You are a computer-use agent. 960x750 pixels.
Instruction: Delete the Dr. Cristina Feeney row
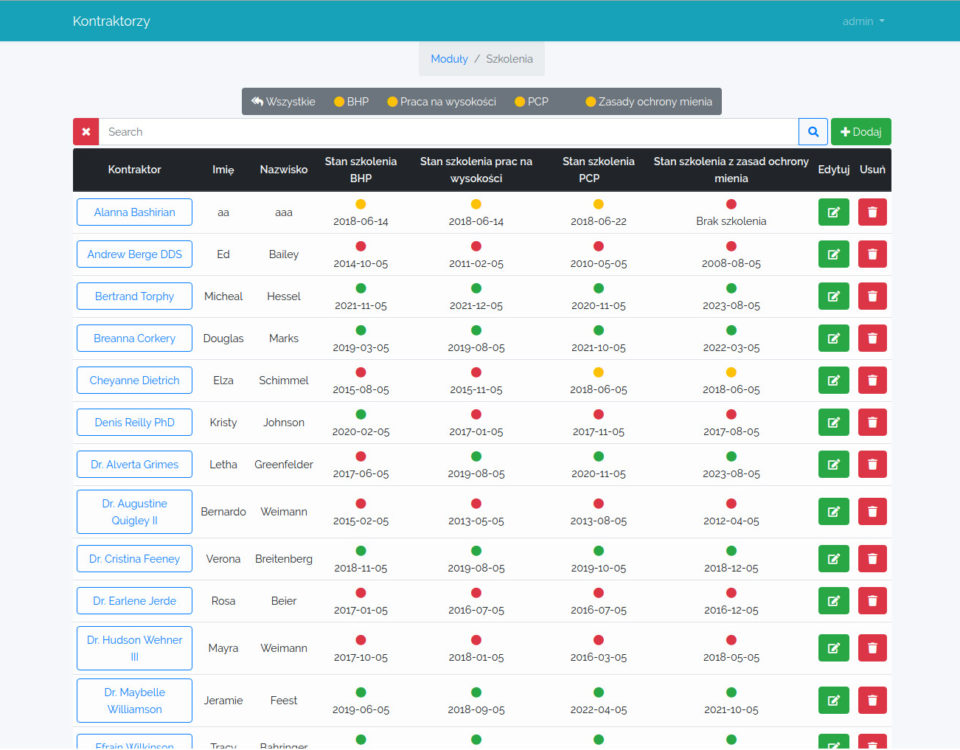click(872, 559)
